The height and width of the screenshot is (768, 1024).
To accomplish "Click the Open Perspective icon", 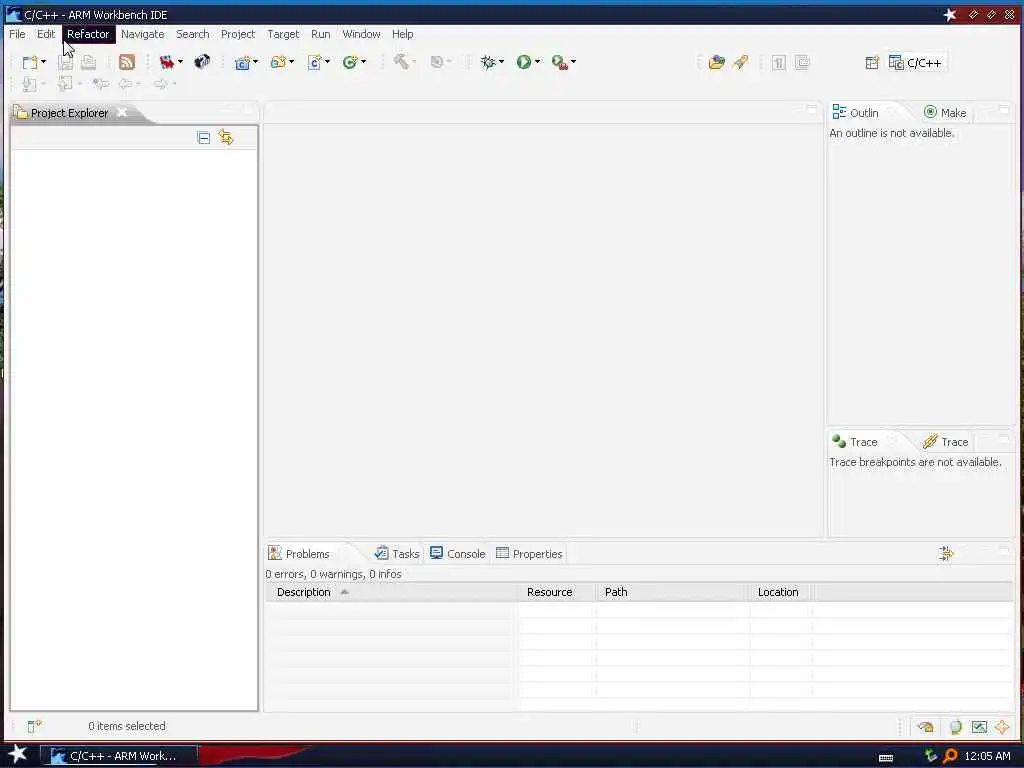I will tap(872, 63).
